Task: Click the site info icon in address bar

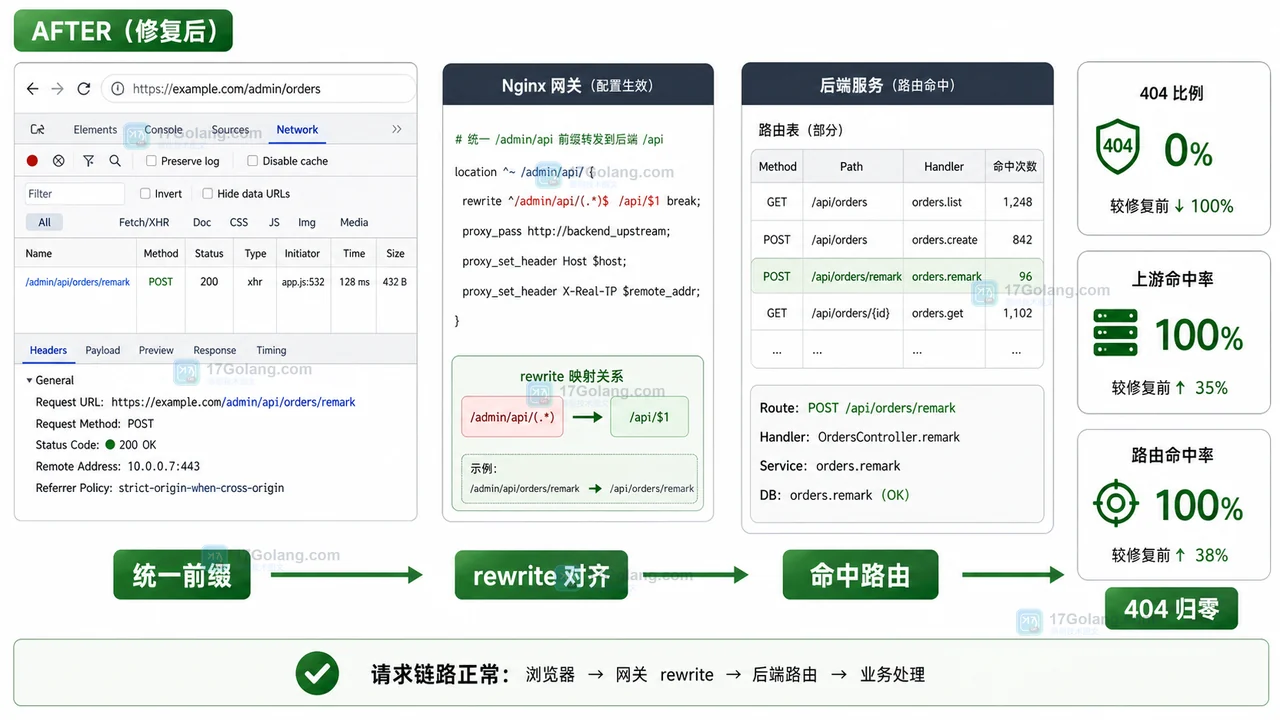Action: (118, 89)
